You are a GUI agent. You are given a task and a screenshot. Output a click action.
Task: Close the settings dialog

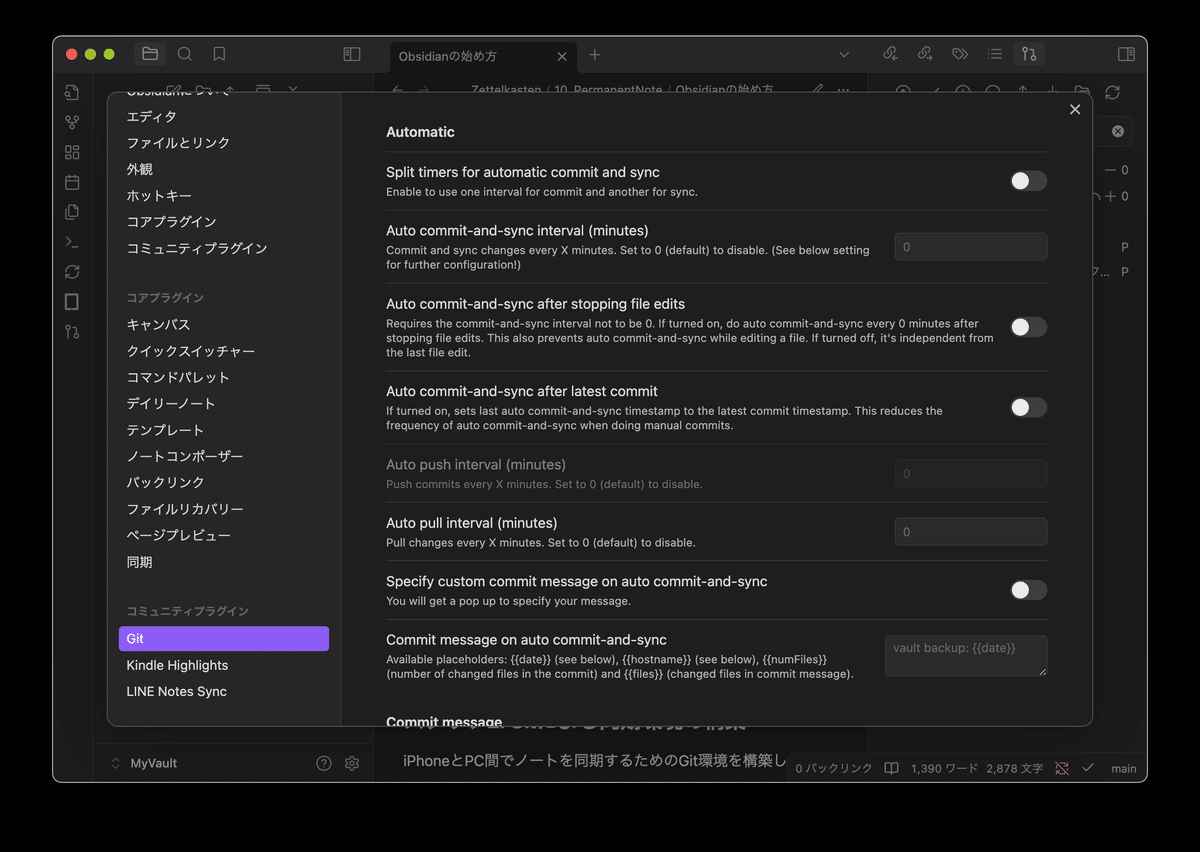[x=1075, y=110]
